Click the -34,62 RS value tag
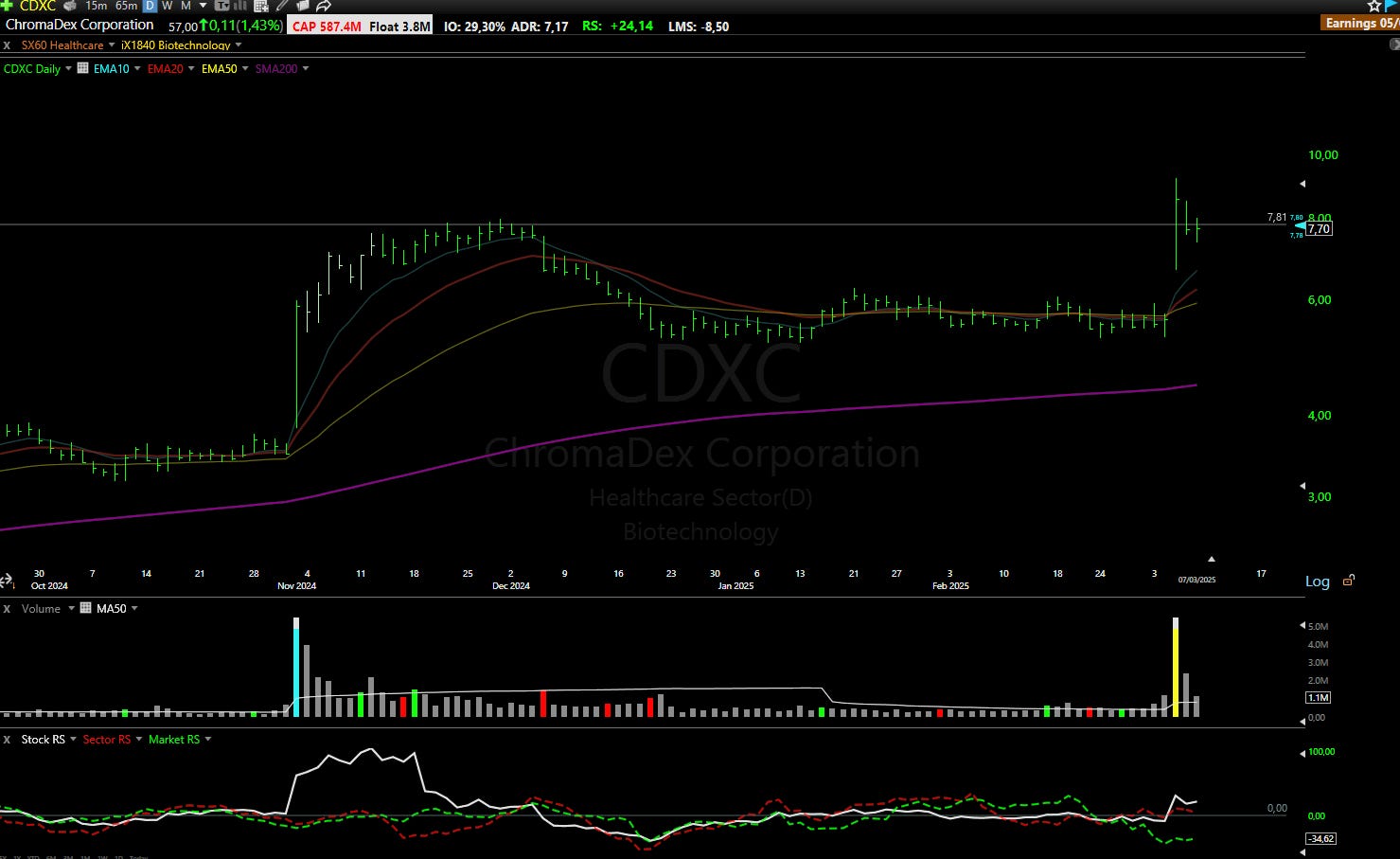This screenshot has height=859, width=1400. pyautogui.click(x=1320, y=838)
